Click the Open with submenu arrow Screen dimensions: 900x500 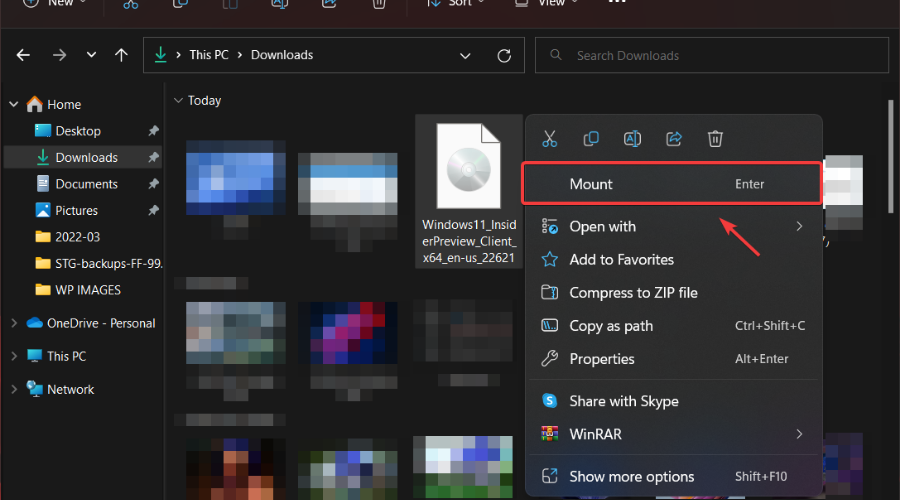click(799, 227)
